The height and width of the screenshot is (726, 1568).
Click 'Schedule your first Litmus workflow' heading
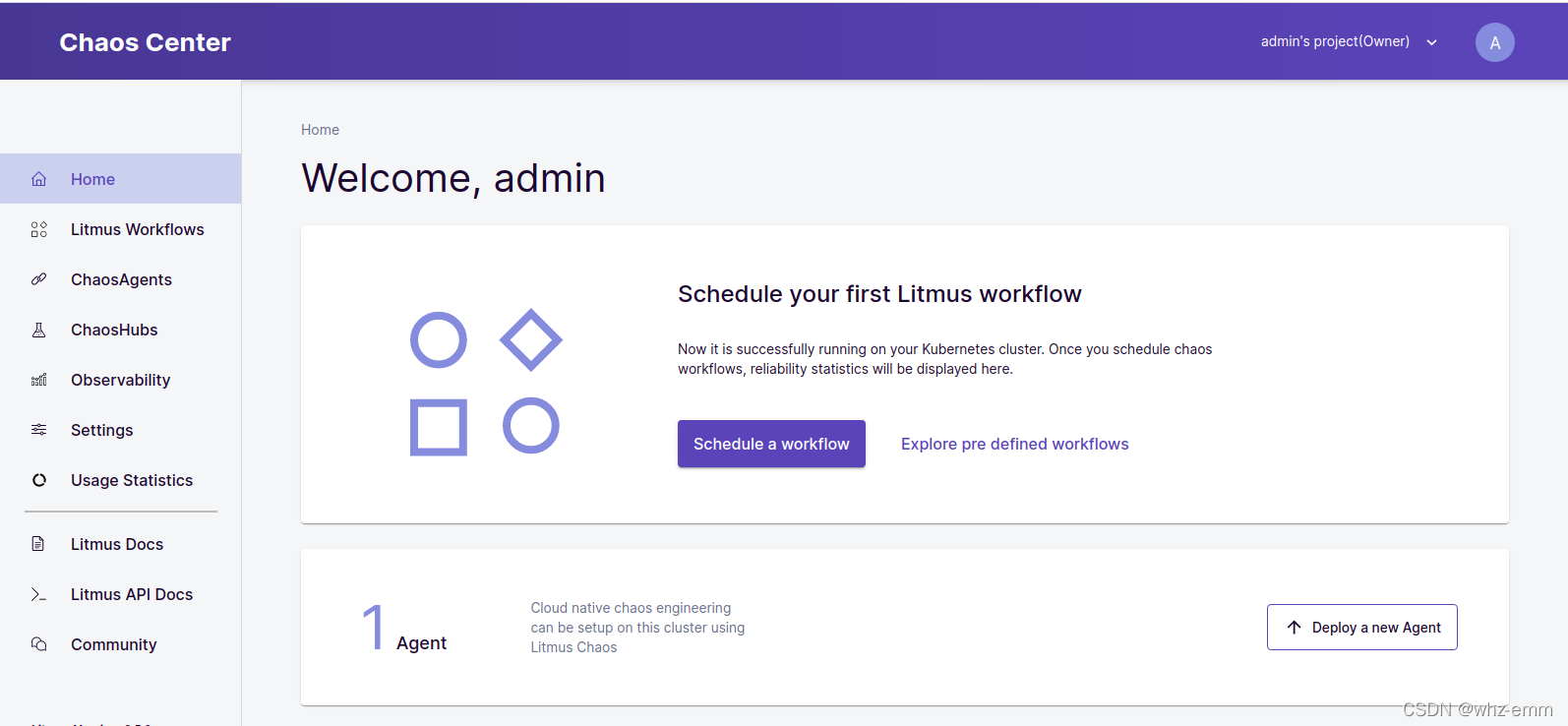click(879, 294)
